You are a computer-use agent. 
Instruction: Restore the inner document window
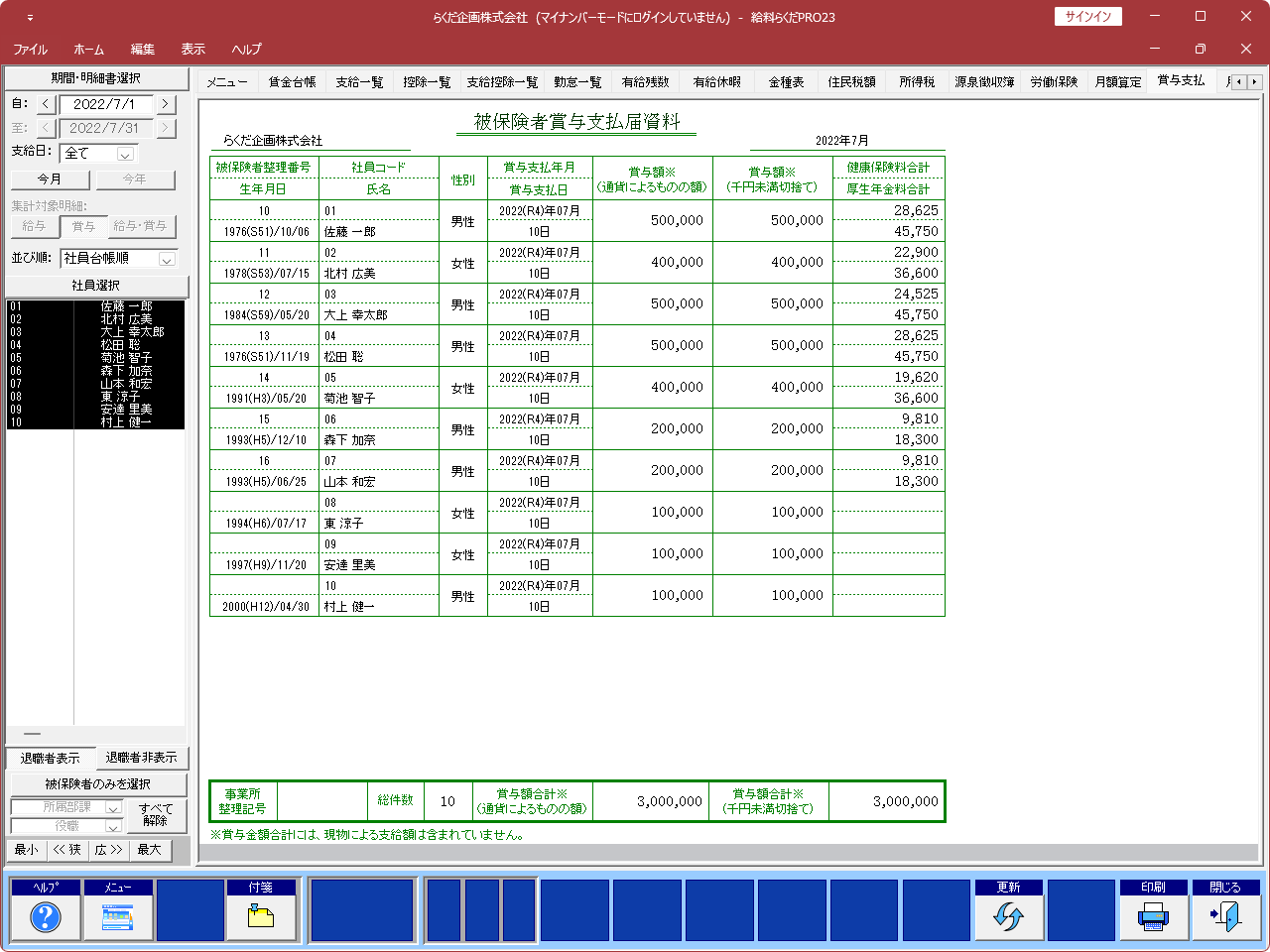(x=1201, y=49)
